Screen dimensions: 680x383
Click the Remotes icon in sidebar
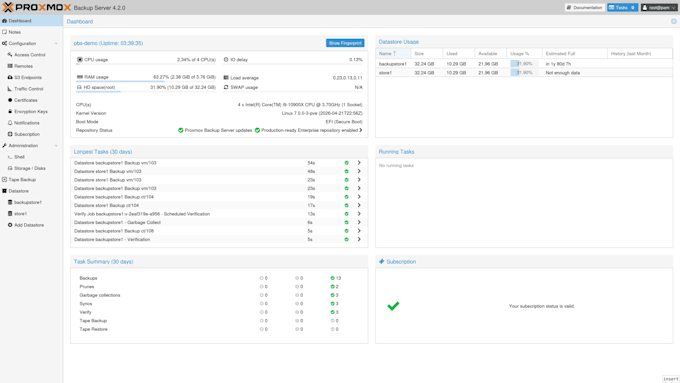coord(10,66)
